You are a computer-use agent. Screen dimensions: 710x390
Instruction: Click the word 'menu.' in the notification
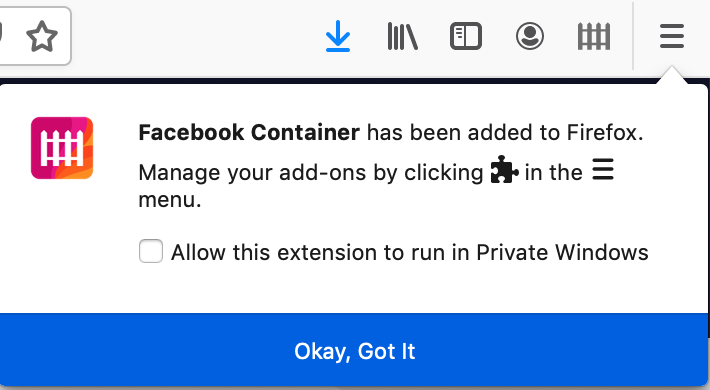tap(170, 200)
